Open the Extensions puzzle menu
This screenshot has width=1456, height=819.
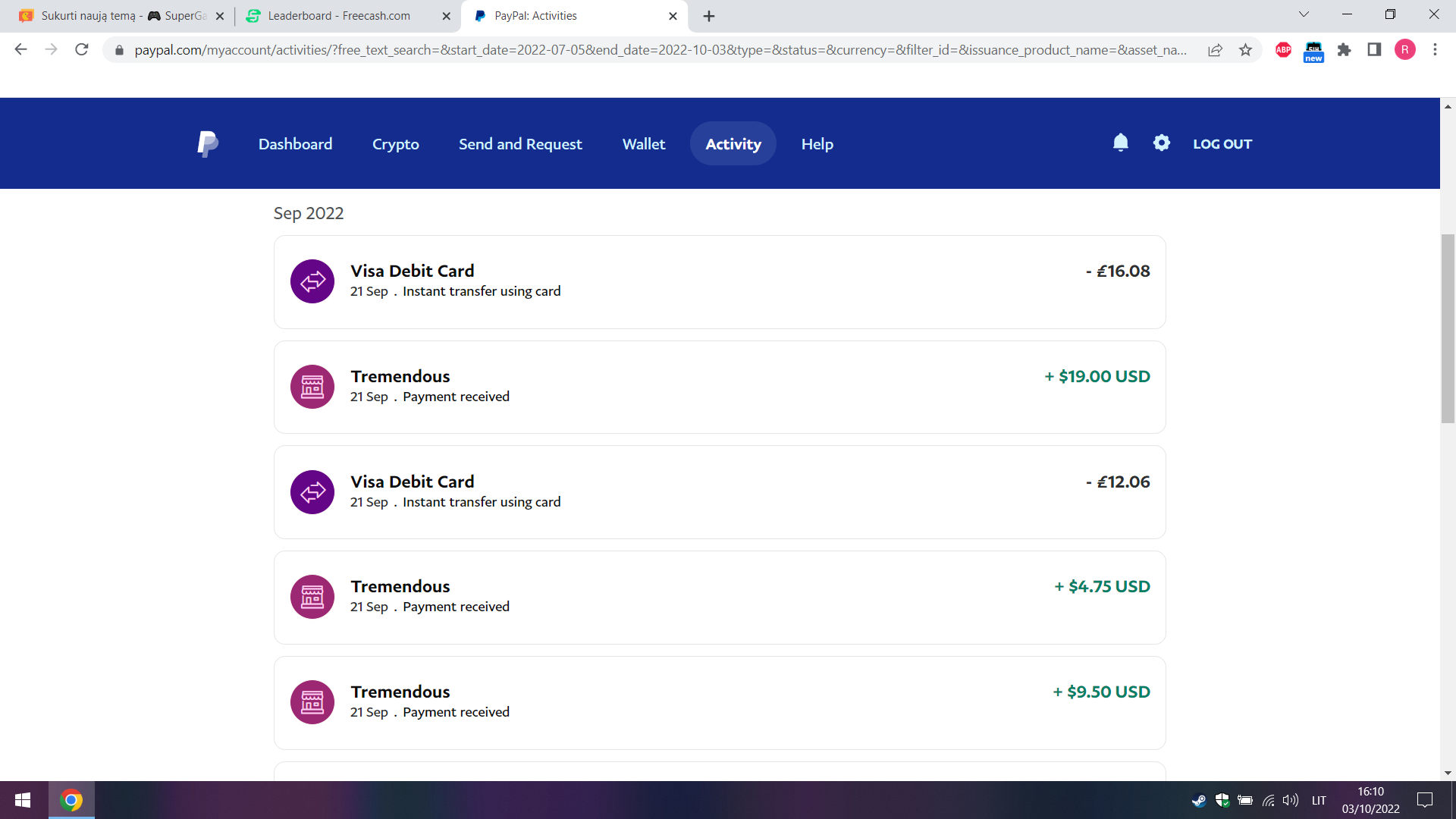coord(1344,50)
